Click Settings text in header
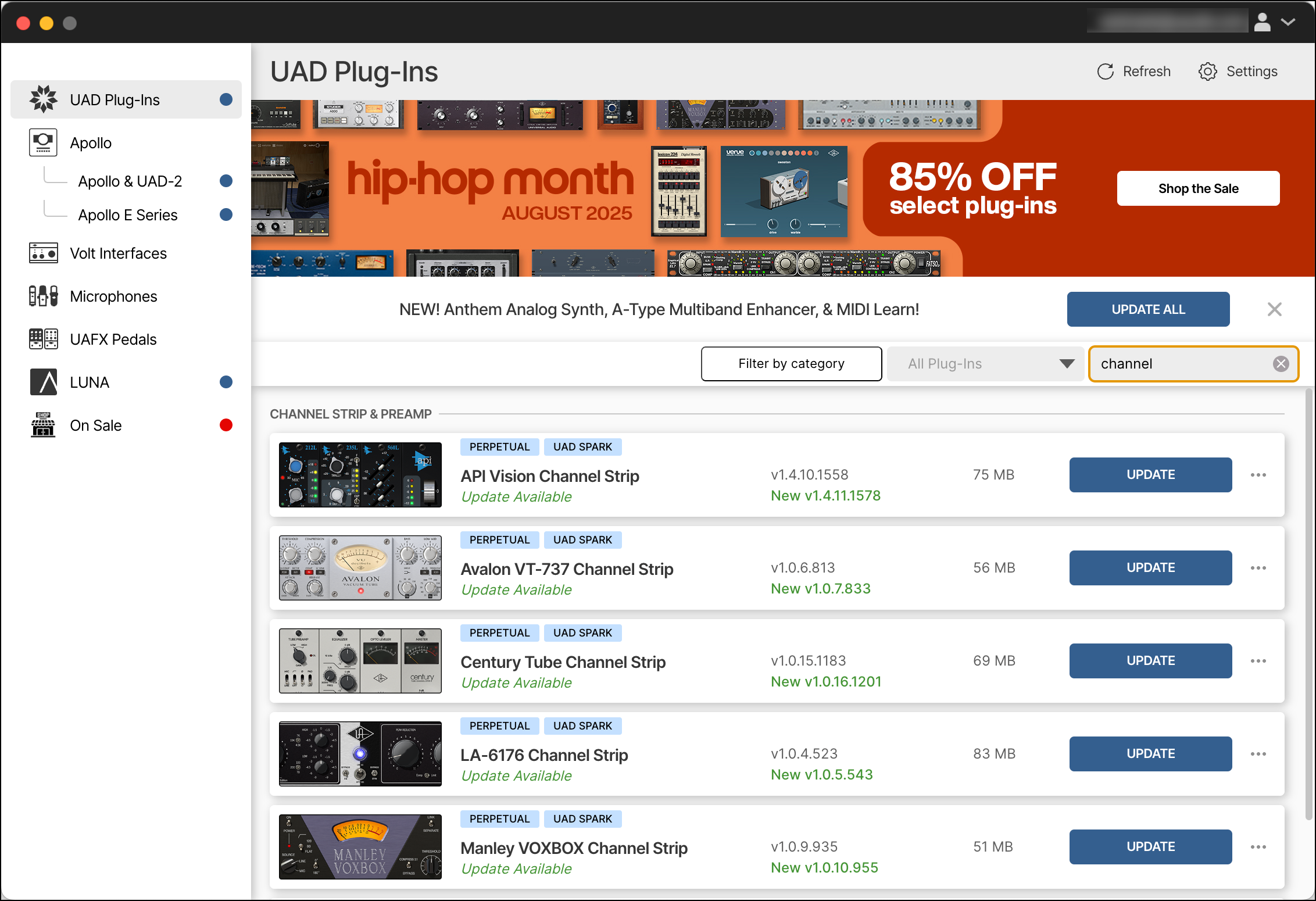Screen dimensions: 1316x901 click(1252, 71)
